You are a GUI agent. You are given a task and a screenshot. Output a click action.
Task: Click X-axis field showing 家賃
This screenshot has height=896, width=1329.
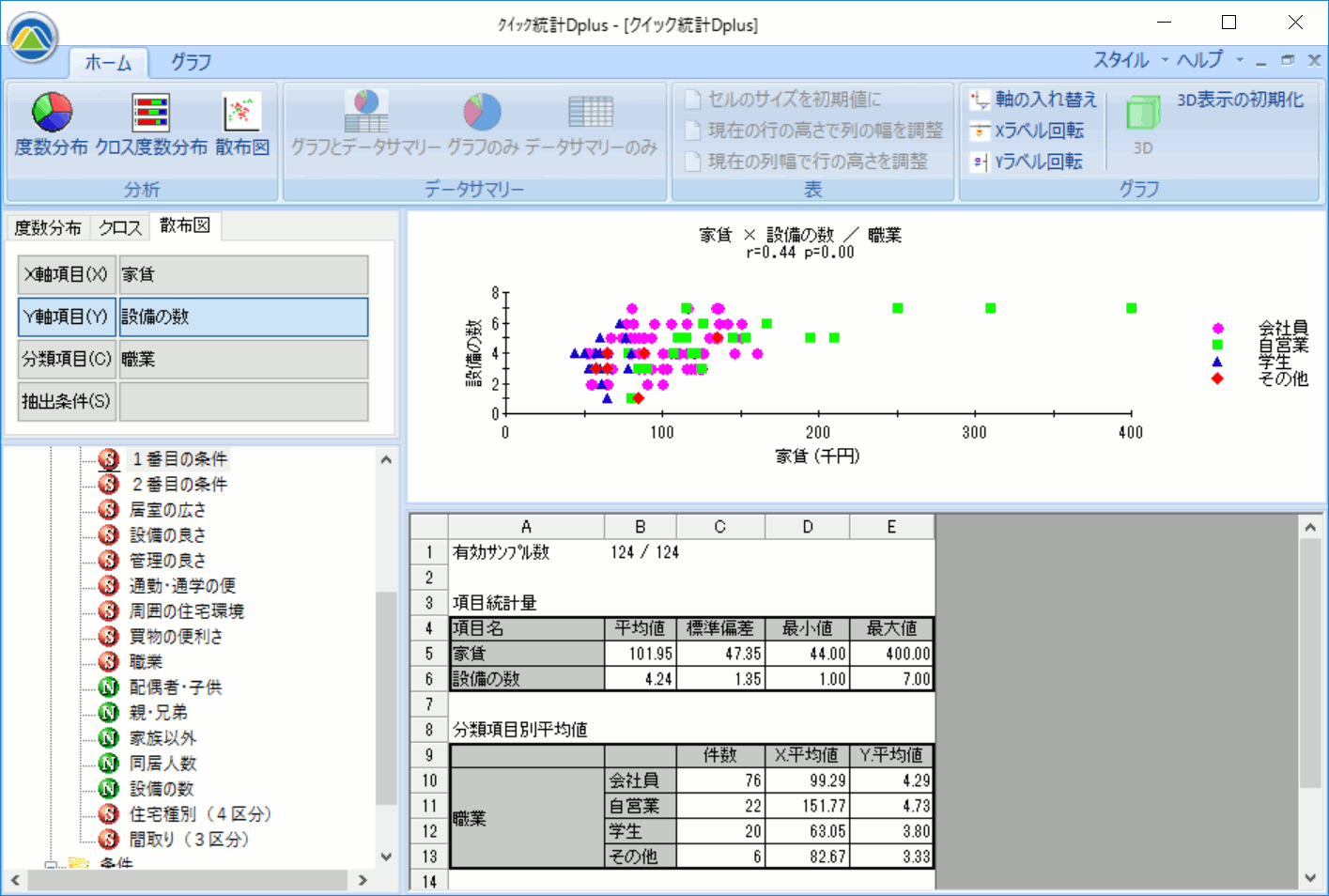[243, 274]
